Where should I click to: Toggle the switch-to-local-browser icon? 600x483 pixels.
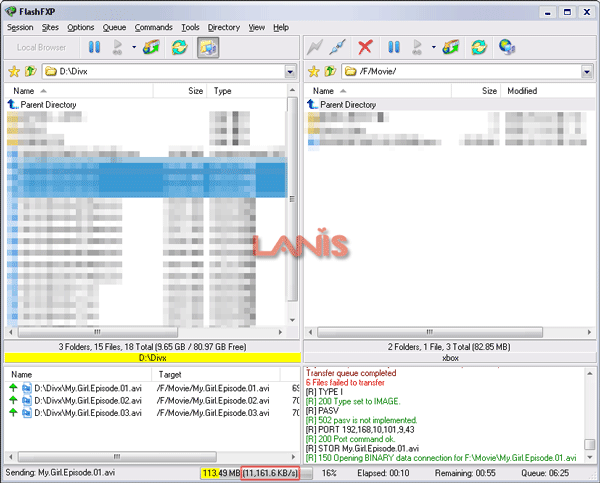pos(208,47)
